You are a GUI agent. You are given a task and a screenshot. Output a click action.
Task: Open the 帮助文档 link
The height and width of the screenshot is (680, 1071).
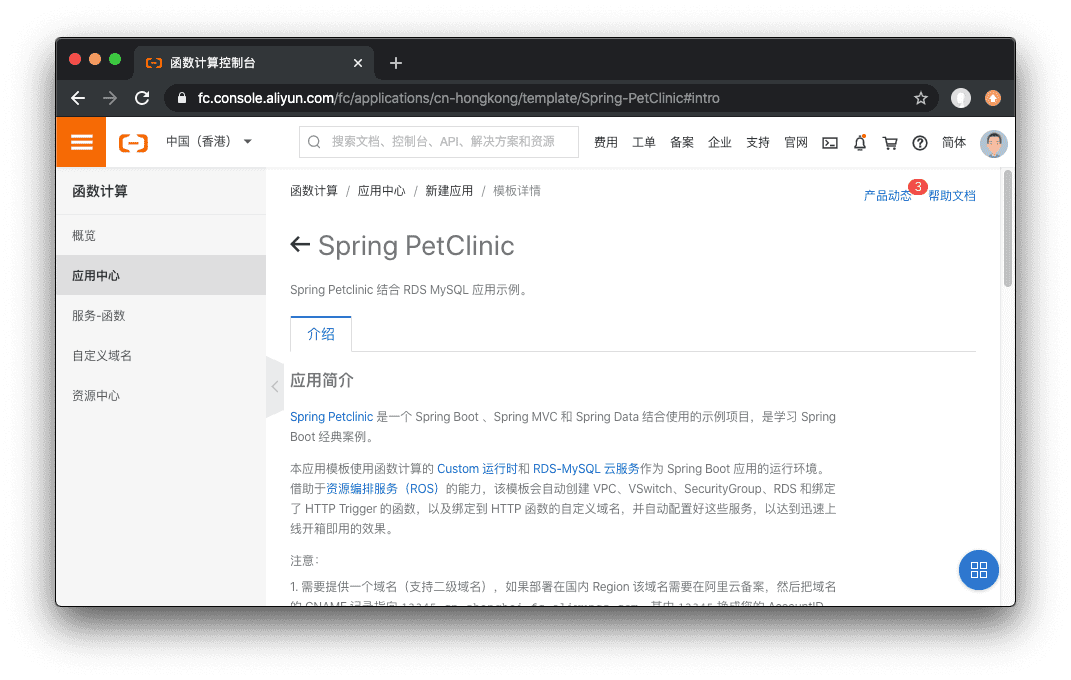[x=951, y=195]
